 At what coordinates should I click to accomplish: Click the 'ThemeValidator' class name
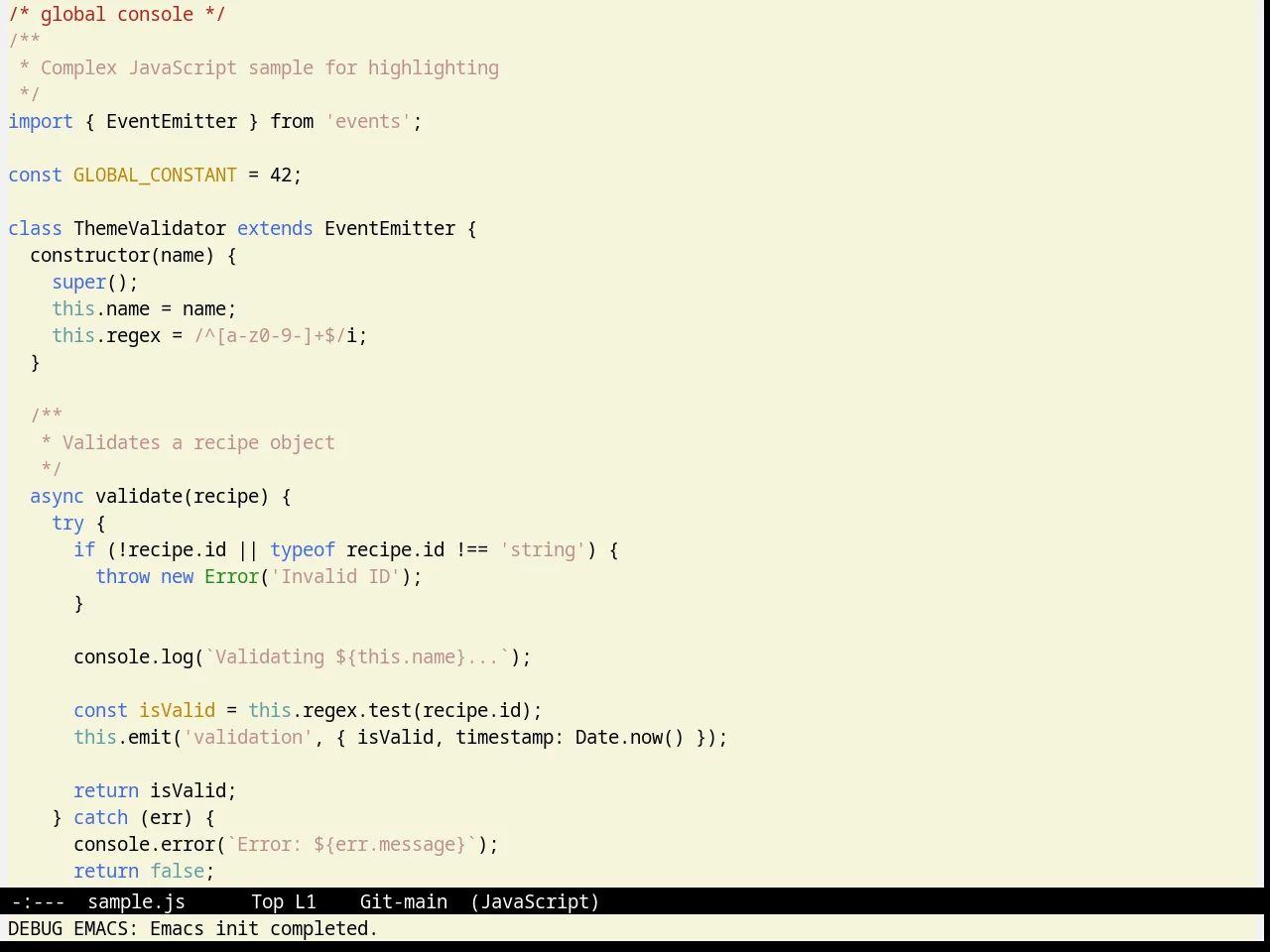[150, 228]
